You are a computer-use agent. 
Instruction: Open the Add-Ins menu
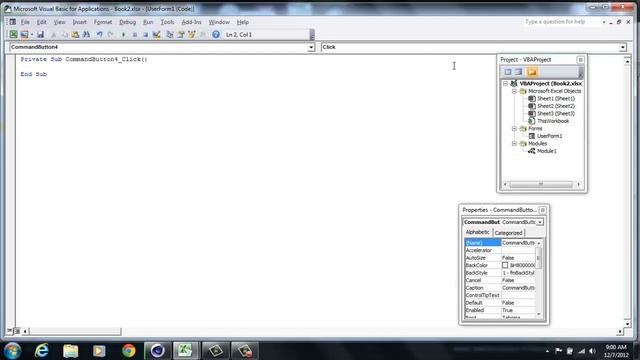click(x=191, y=22)
